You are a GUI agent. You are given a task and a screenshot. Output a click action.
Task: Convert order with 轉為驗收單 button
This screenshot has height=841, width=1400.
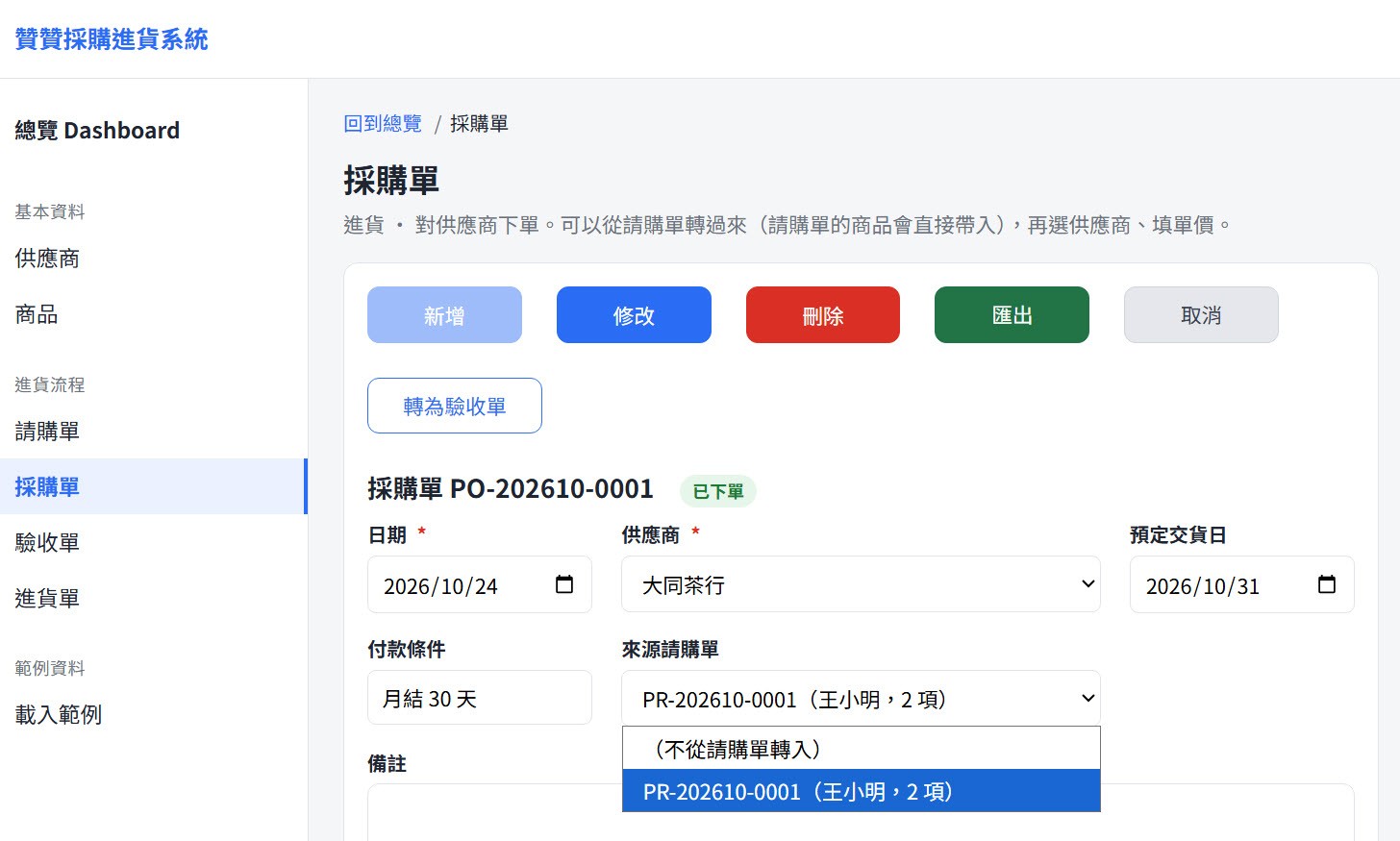pyautogui.click(x=455, y=406)
